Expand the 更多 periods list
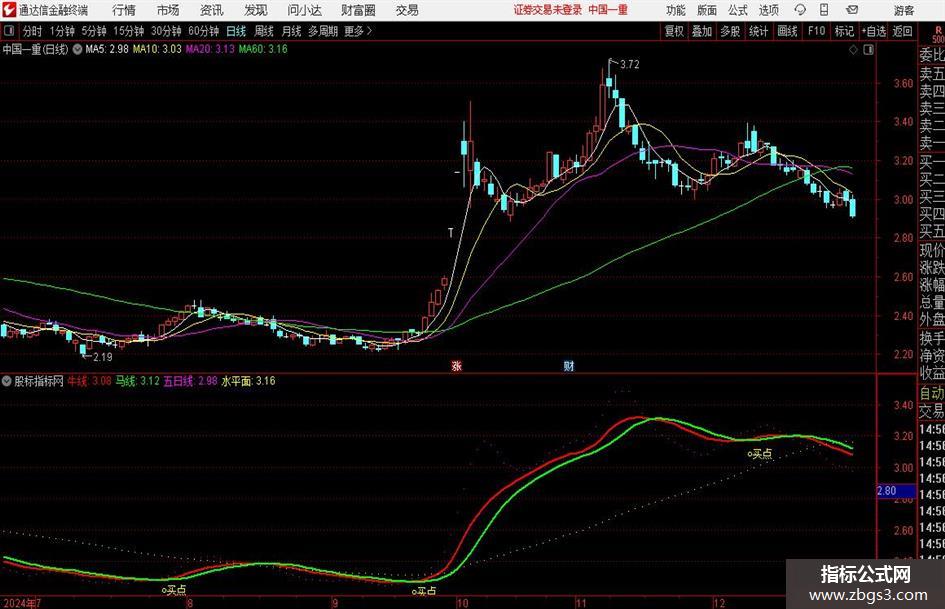 (x=358, y=31)
